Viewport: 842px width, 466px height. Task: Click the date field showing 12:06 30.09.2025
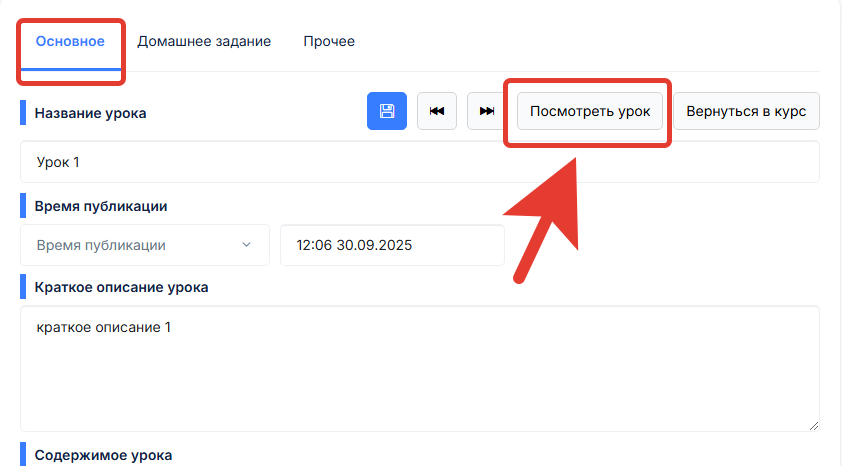point(393,245)
